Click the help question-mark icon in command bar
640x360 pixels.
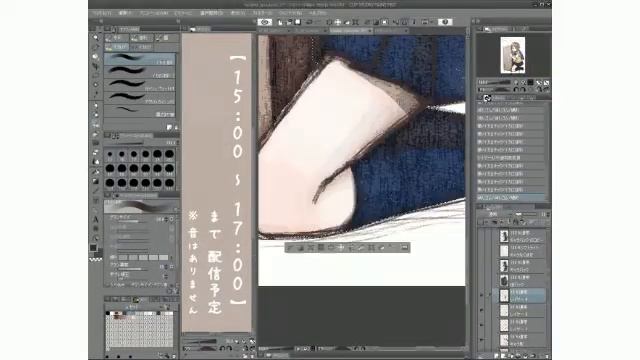(x=445, y=22)
